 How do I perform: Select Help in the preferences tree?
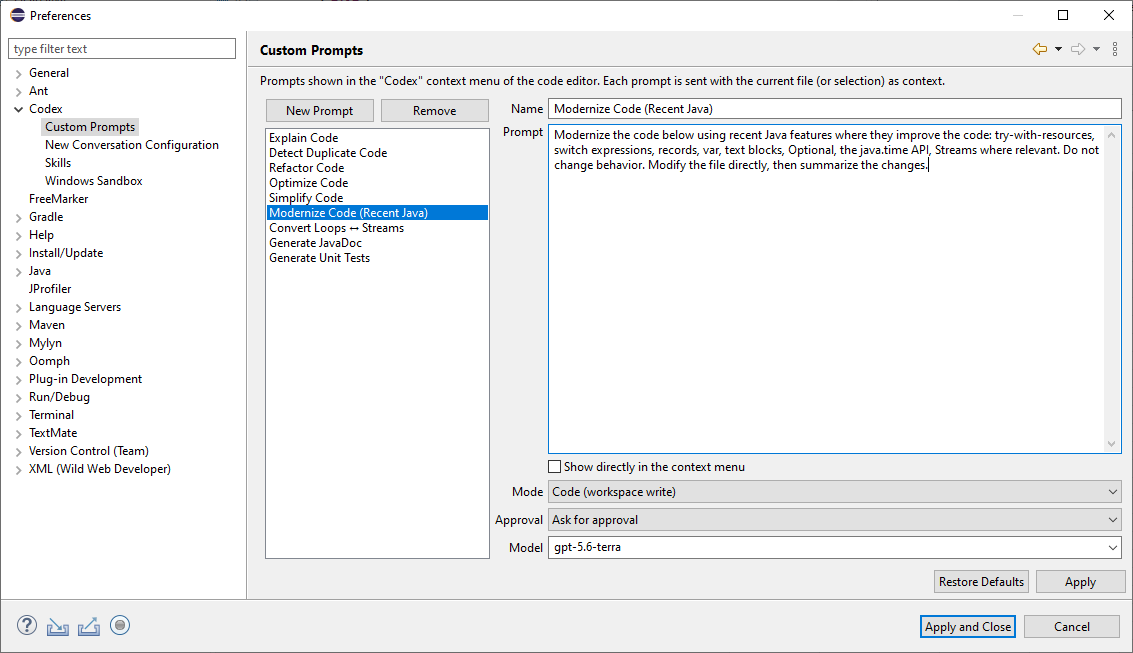41,235
